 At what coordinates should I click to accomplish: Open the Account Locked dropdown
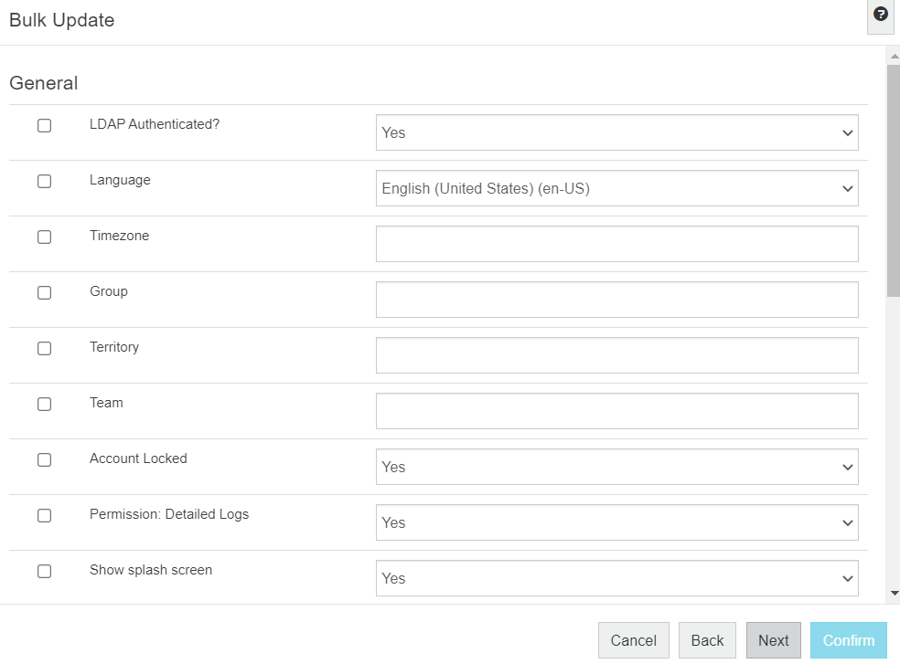coord(617,467)
